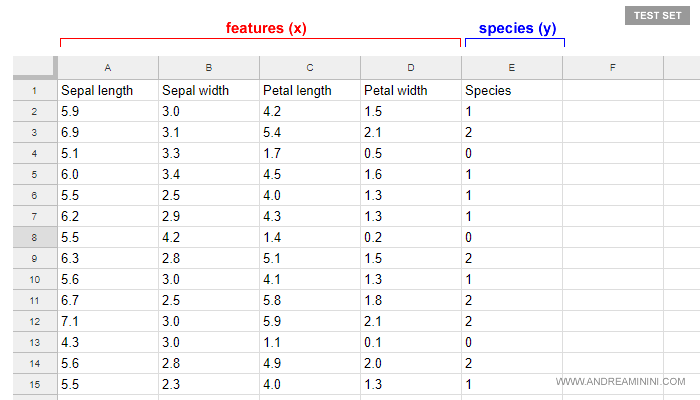Click the select-all corner box
Image resolution: width=700 pixels, height=400 pixels.
click(x=35, y=67)
